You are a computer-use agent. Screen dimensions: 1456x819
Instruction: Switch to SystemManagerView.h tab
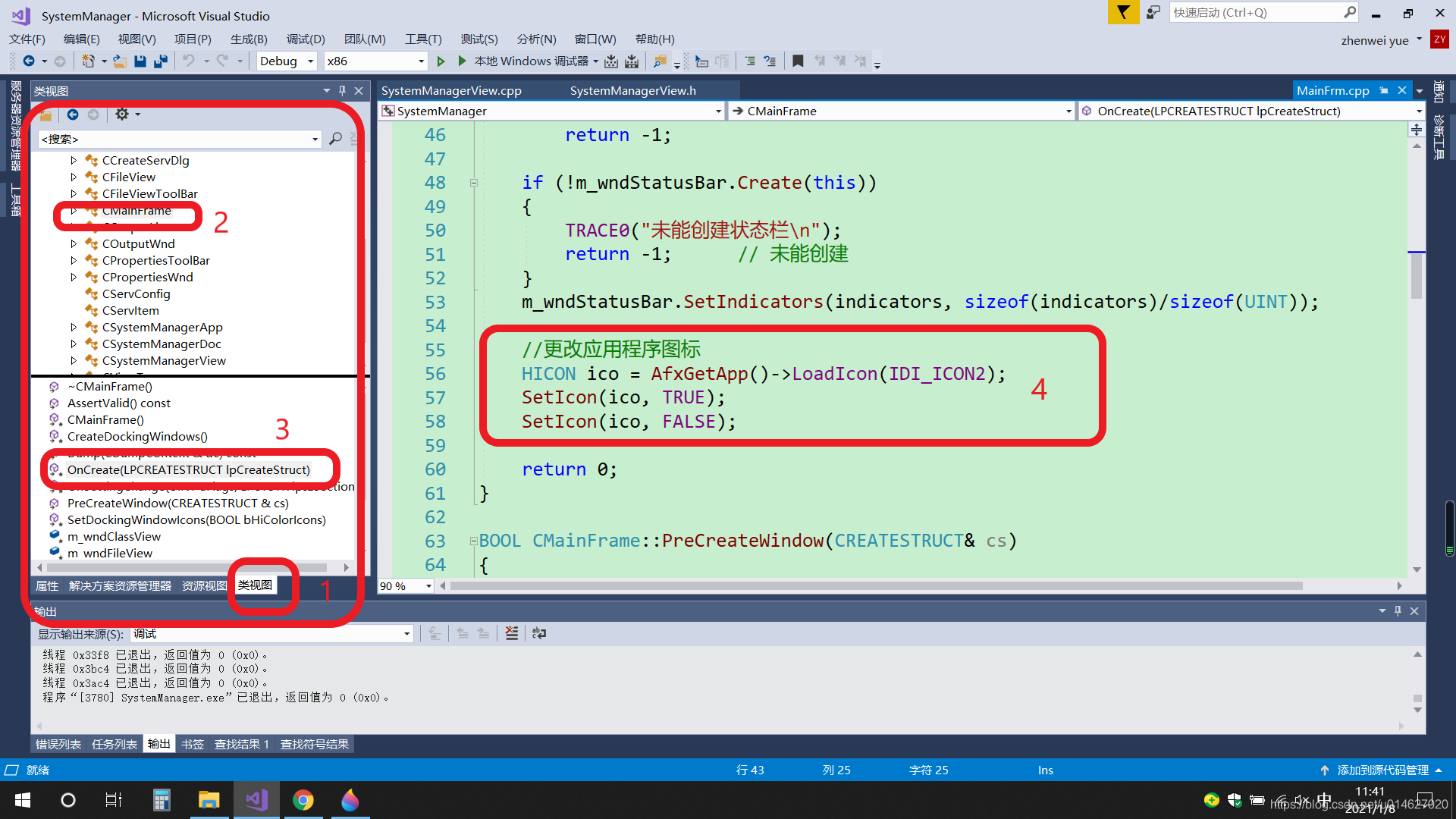point(632,91)
